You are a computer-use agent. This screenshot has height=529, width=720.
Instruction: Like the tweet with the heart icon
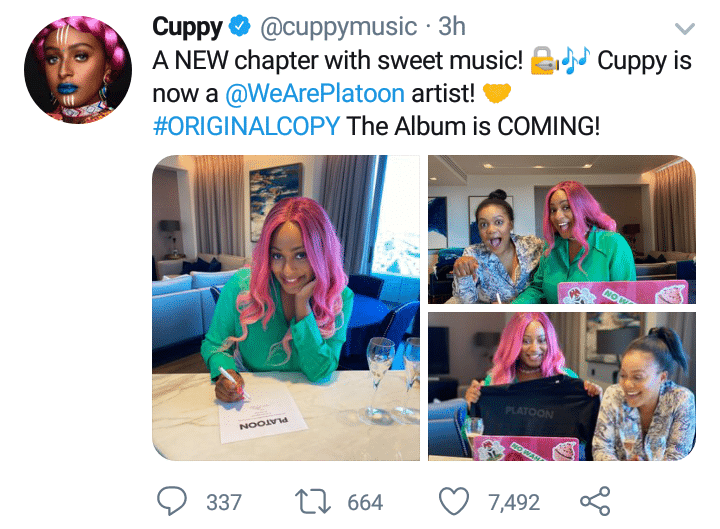(454, 501)
